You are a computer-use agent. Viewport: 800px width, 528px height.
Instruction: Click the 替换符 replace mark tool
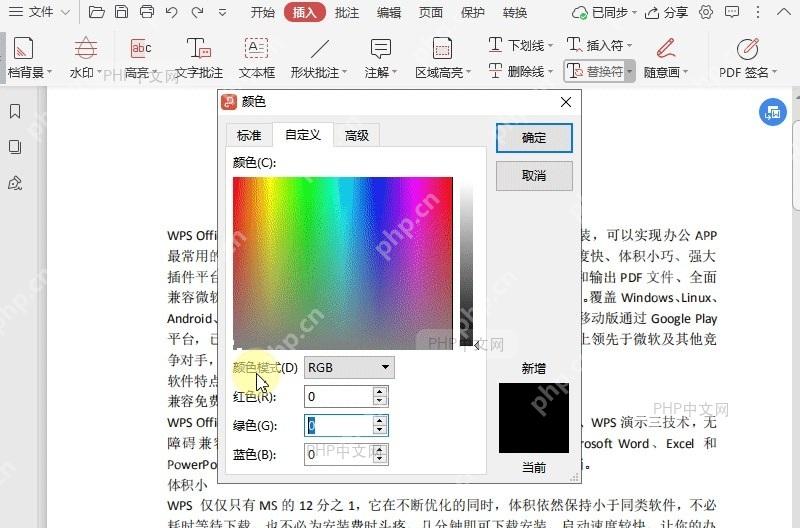595,71
